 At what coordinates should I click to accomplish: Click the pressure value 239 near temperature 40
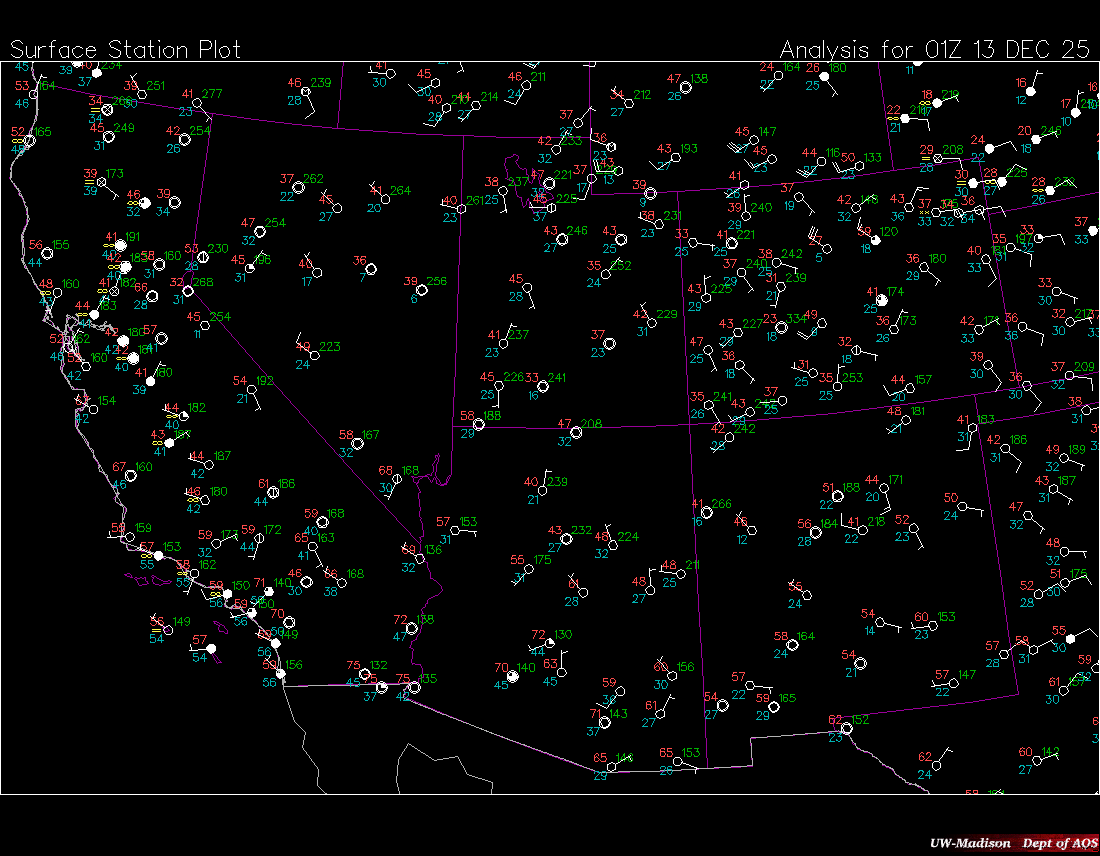click(x=557, y=482)
